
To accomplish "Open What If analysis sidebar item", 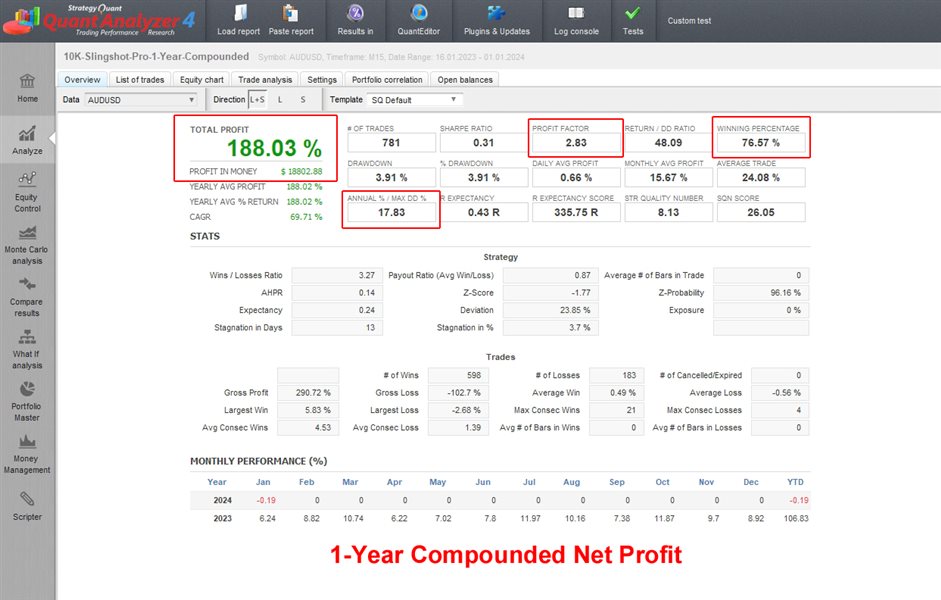I will point(27,349).
